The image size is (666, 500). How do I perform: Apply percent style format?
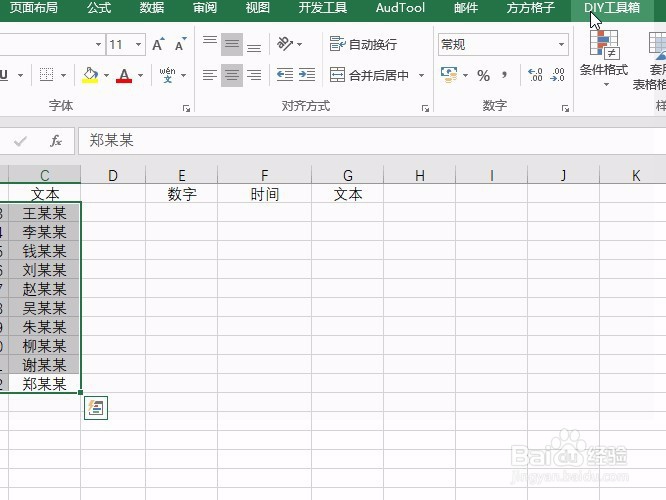pos(483,76)
